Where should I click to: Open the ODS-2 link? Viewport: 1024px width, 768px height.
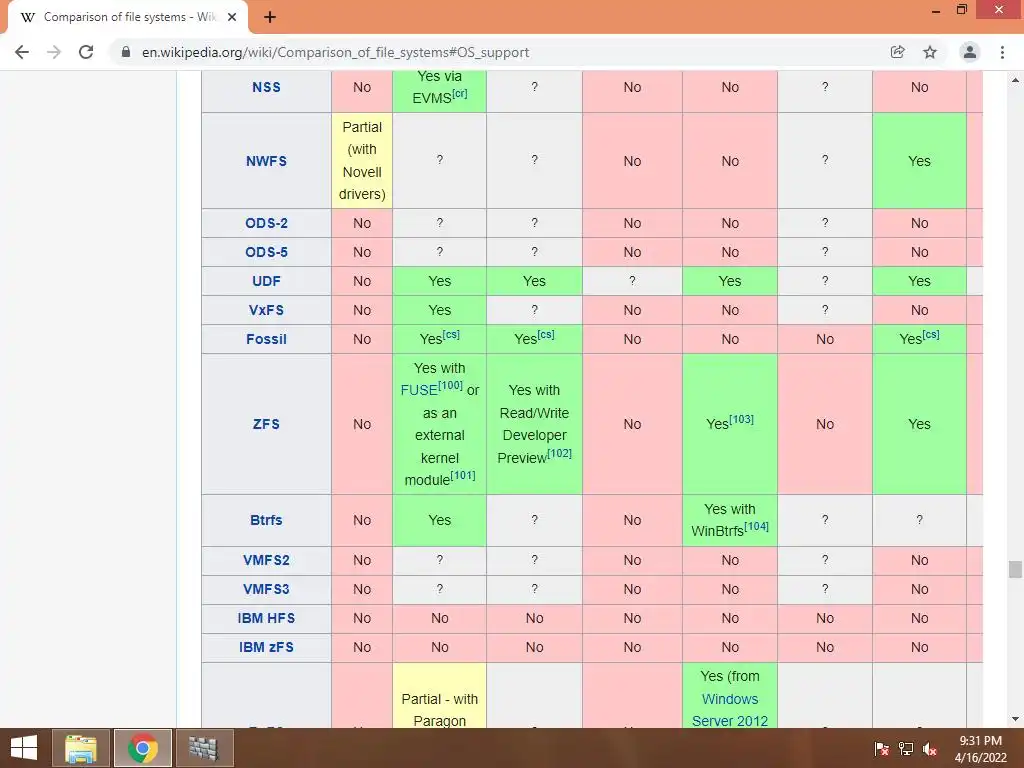[x=266, y=223]
